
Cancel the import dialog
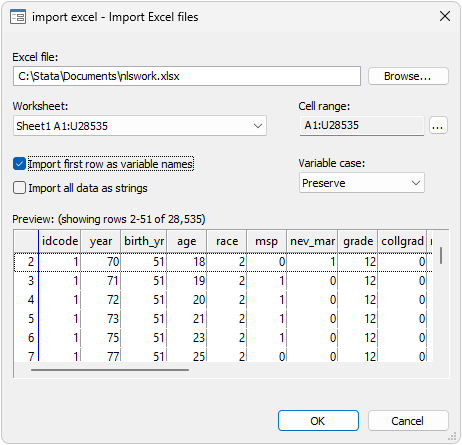tap(408, 421)
